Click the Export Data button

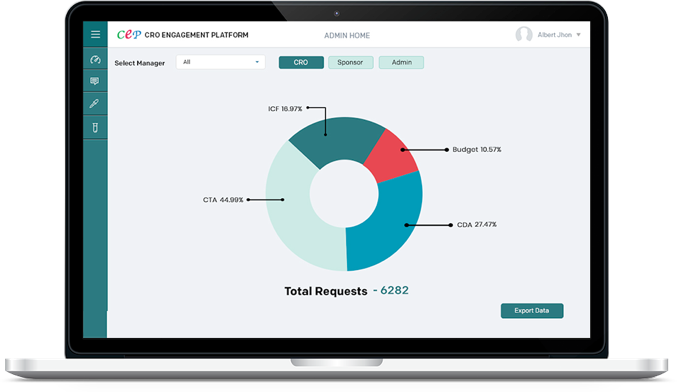(532, 311)
